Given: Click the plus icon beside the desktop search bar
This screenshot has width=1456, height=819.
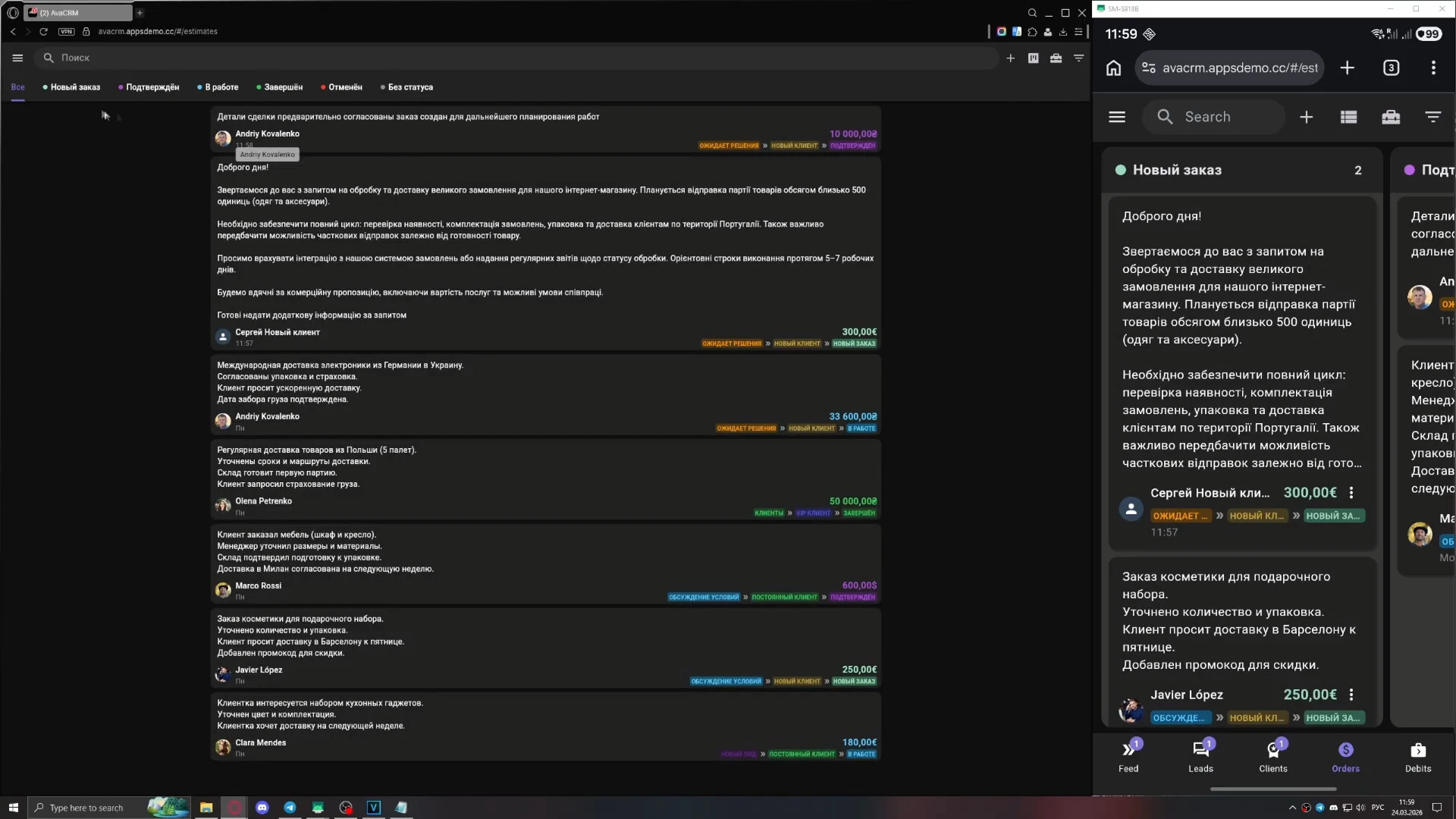Looking at the screenshot, I should [1010, 58].
